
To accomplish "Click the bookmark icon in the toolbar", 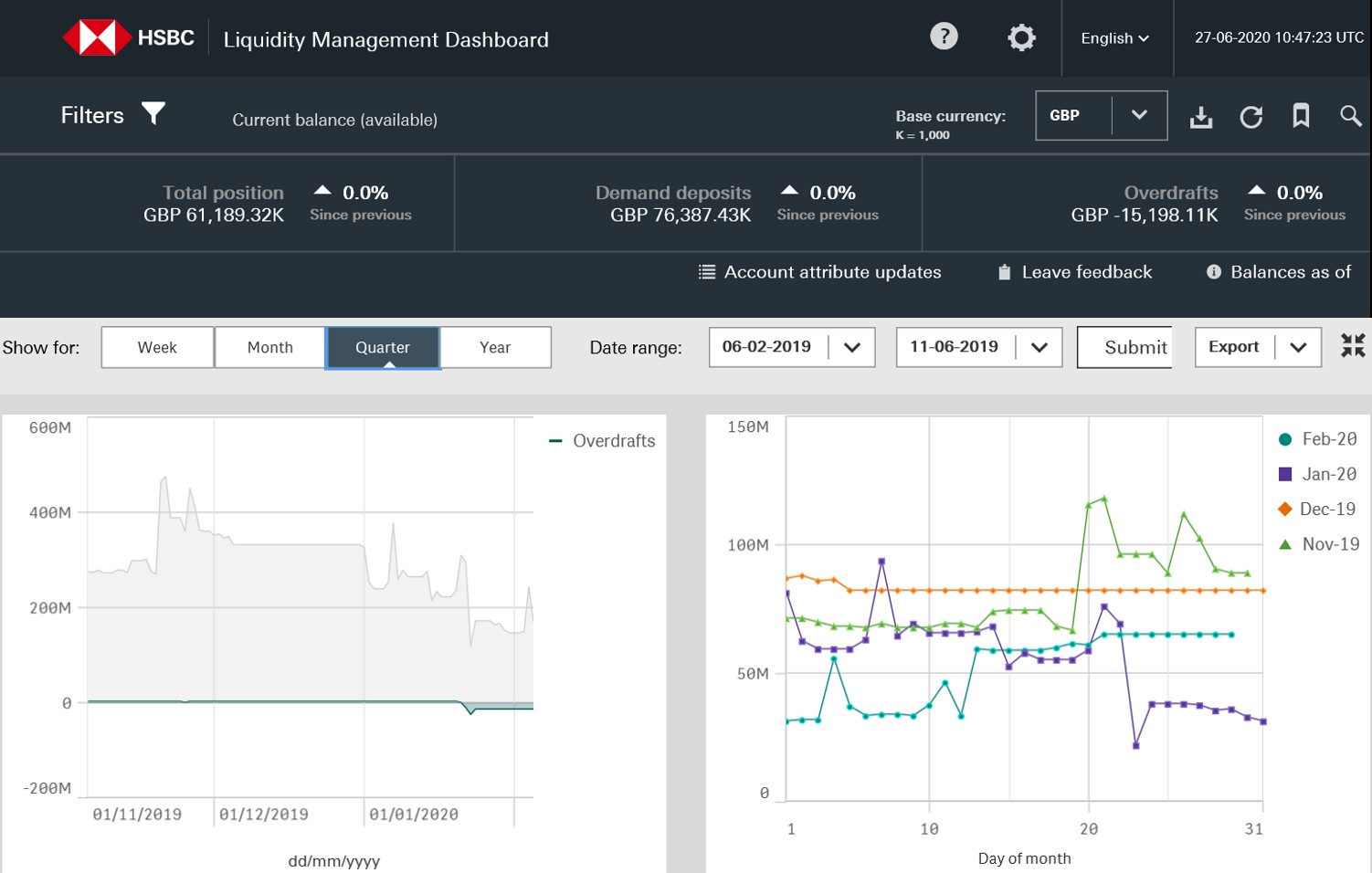I will [1301, 116].
